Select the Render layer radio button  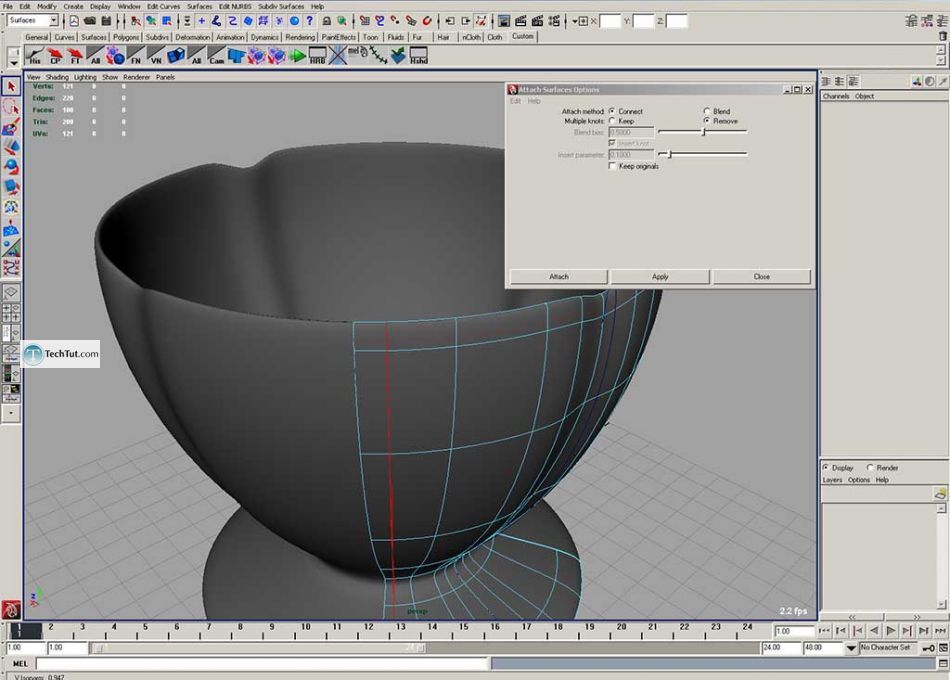870,467
